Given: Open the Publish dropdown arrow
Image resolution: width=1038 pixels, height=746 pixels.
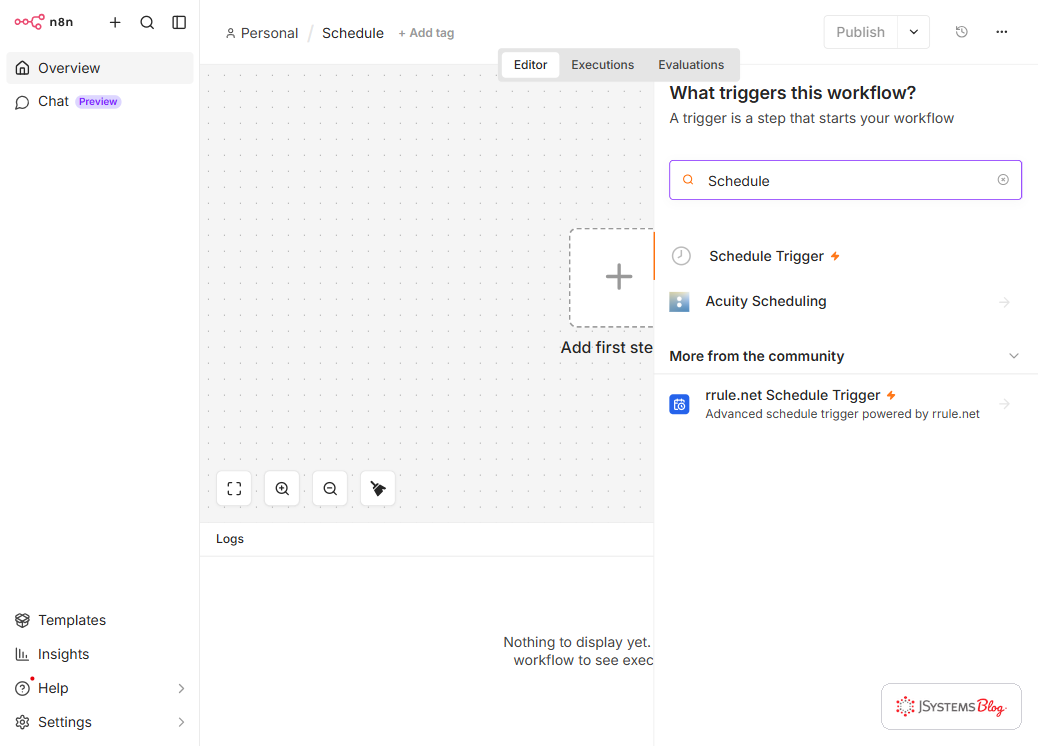Looking at the screenshot, I should [x=914, y=32].
